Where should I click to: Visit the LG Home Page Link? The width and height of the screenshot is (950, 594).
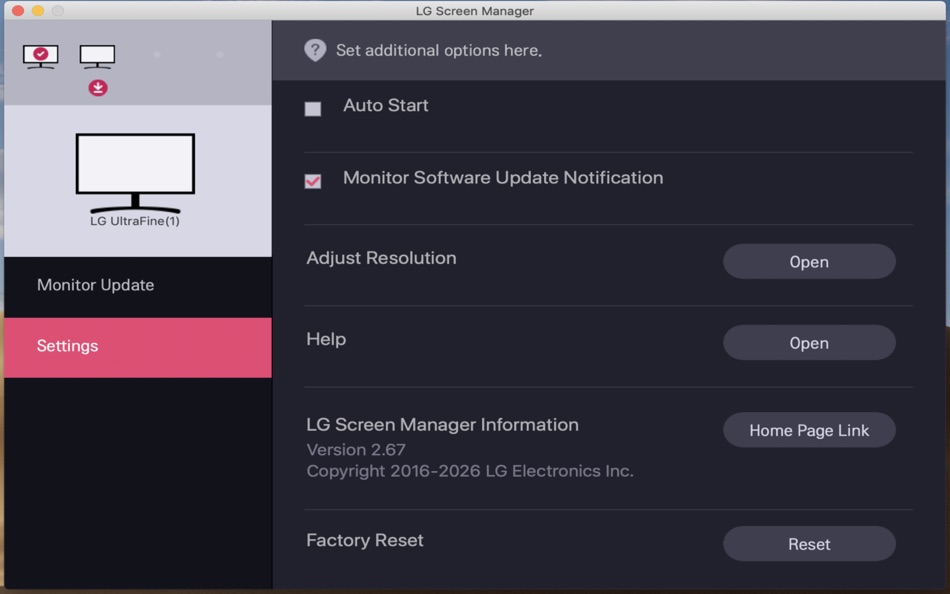809,430
